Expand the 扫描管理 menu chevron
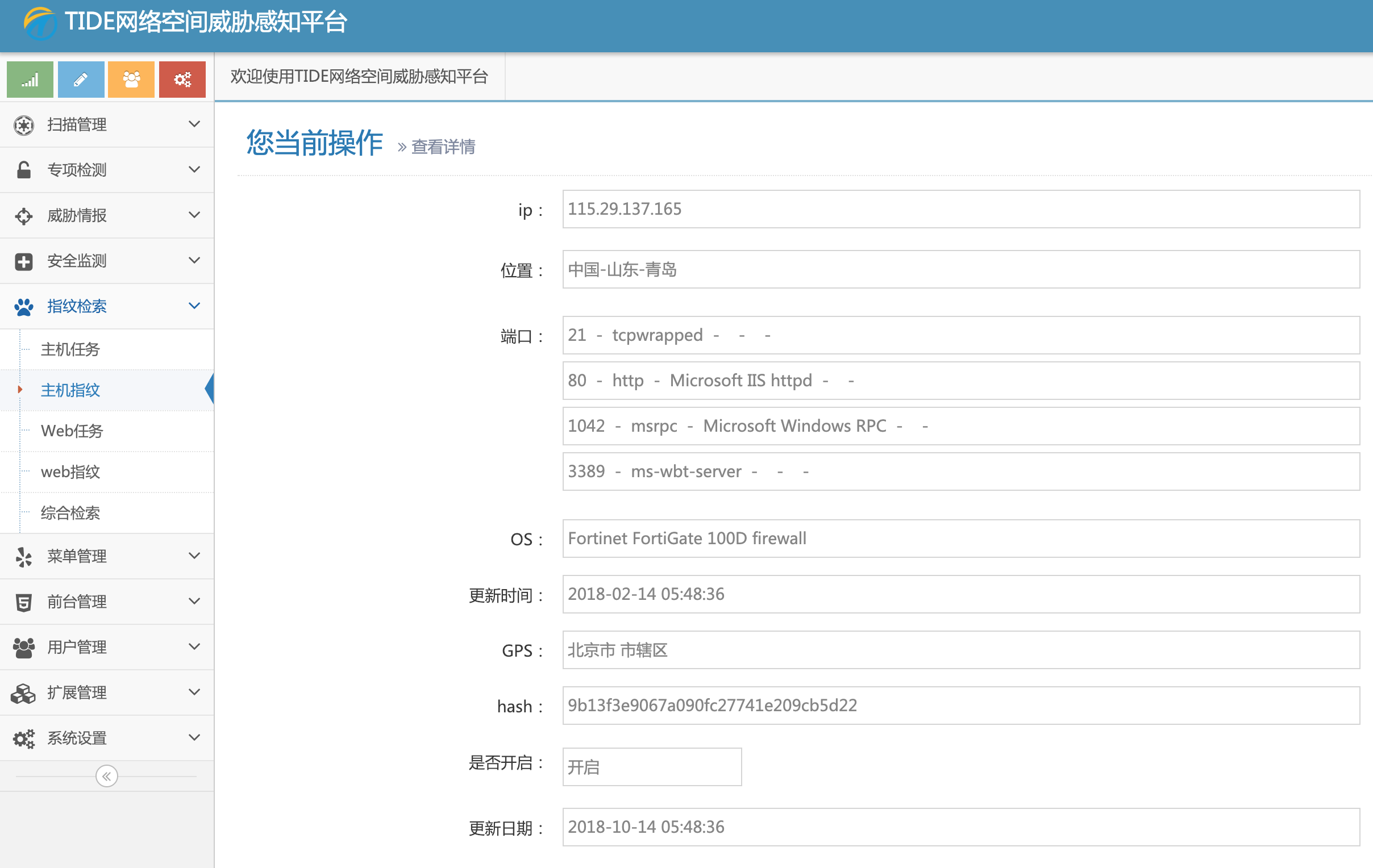The height and width of the screenshot is (868, 1373). pyautogui.click(x=194, y=124)
